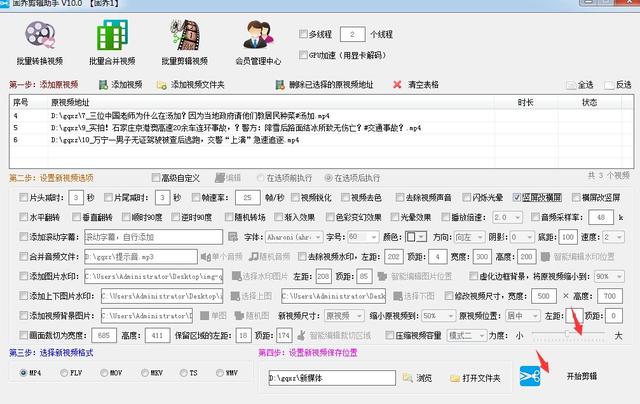Click the save path field D:\gqxz\新媒体

tap(332, 378)
